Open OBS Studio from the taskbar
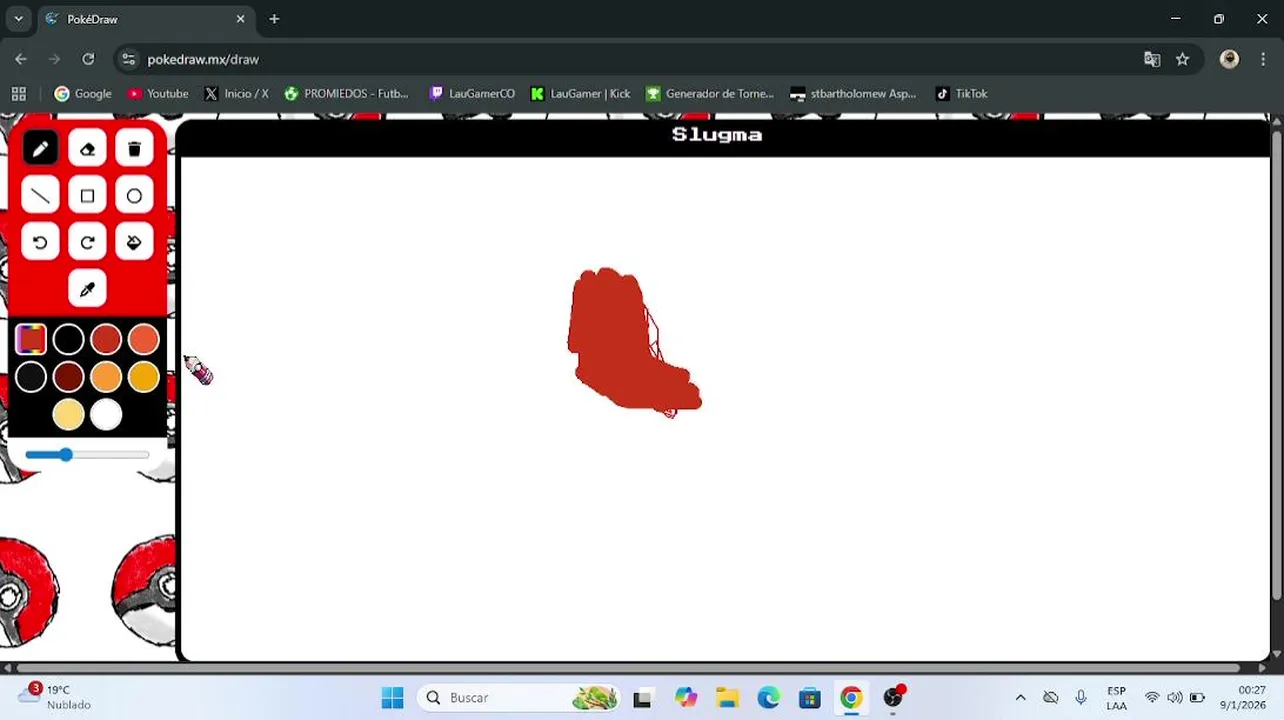Viewport: 1284px width, 720px height. (893, 698)
